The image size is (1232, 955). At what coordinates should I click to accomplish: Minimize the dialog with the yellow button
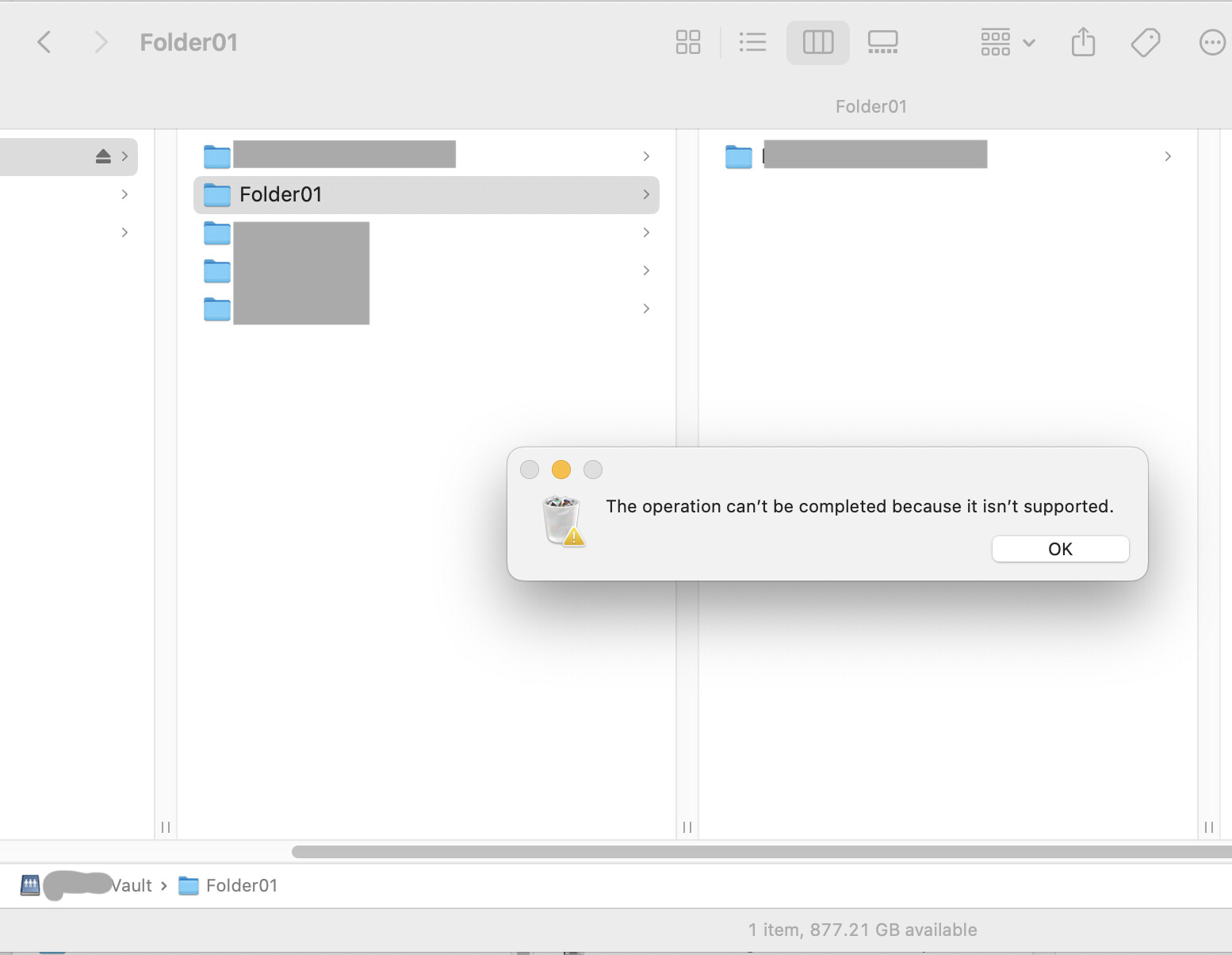(x=561, y=470)
